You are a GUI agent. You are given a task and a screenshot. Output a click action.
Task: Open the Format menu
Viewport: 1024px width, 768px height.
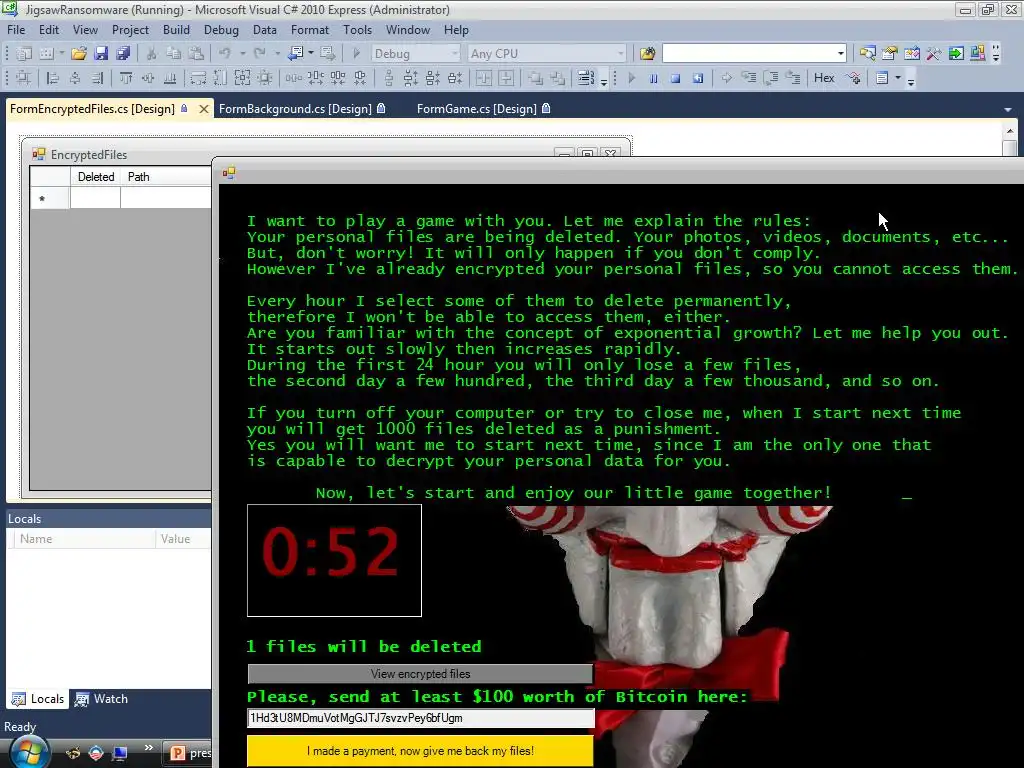tap(310, 30)
